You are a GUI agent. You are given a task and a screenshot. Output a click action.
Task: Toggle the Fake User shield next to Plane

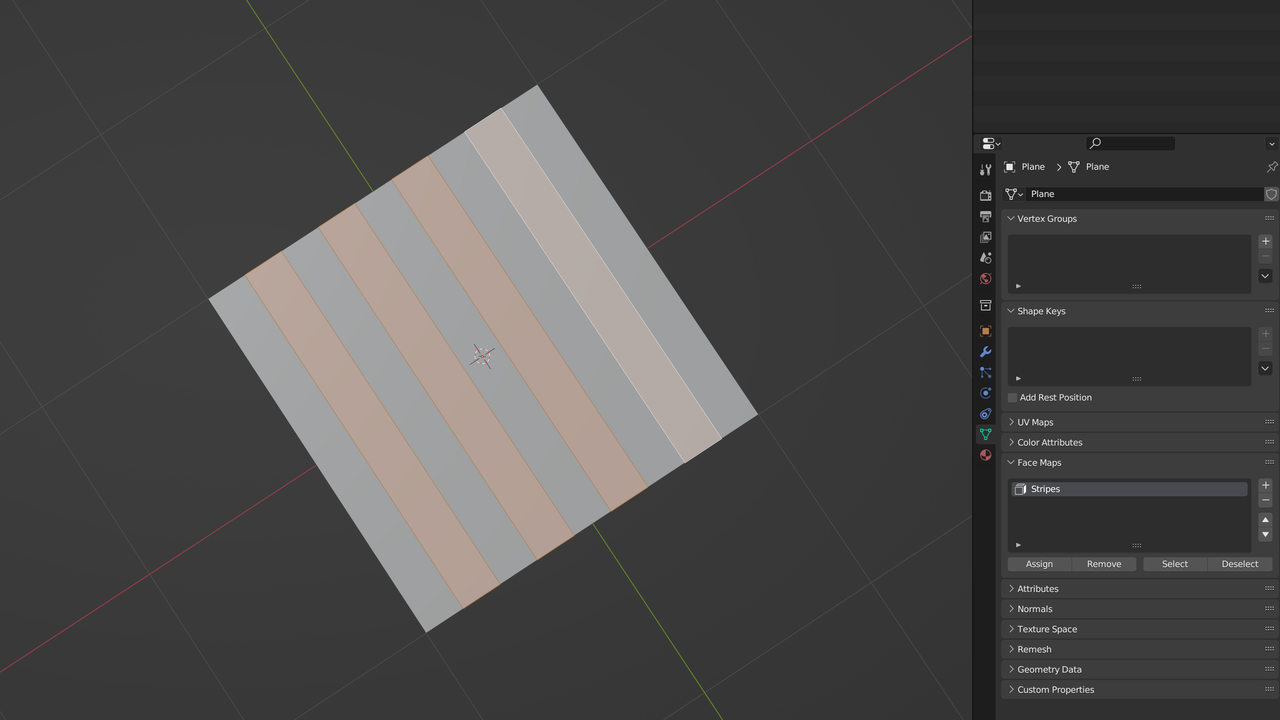[x=1271, y=194]
